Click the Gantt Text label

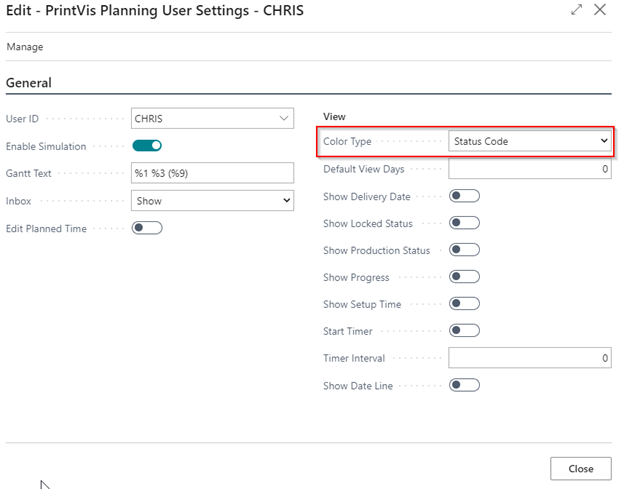(28, 173)
